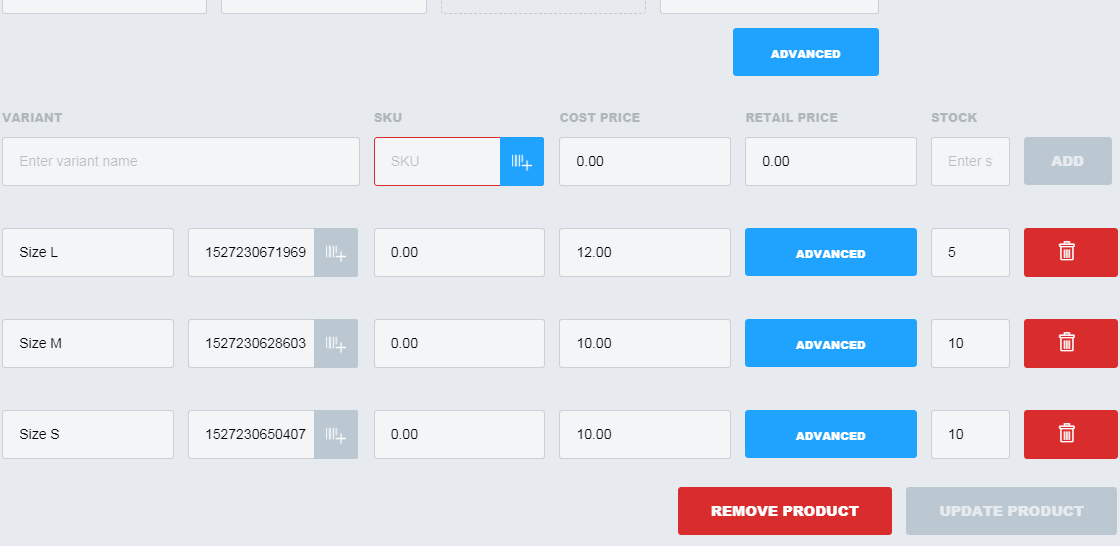Delete the Size M variant with trash icon
The image size is (1120, 546).
[x=1070, y=343]
